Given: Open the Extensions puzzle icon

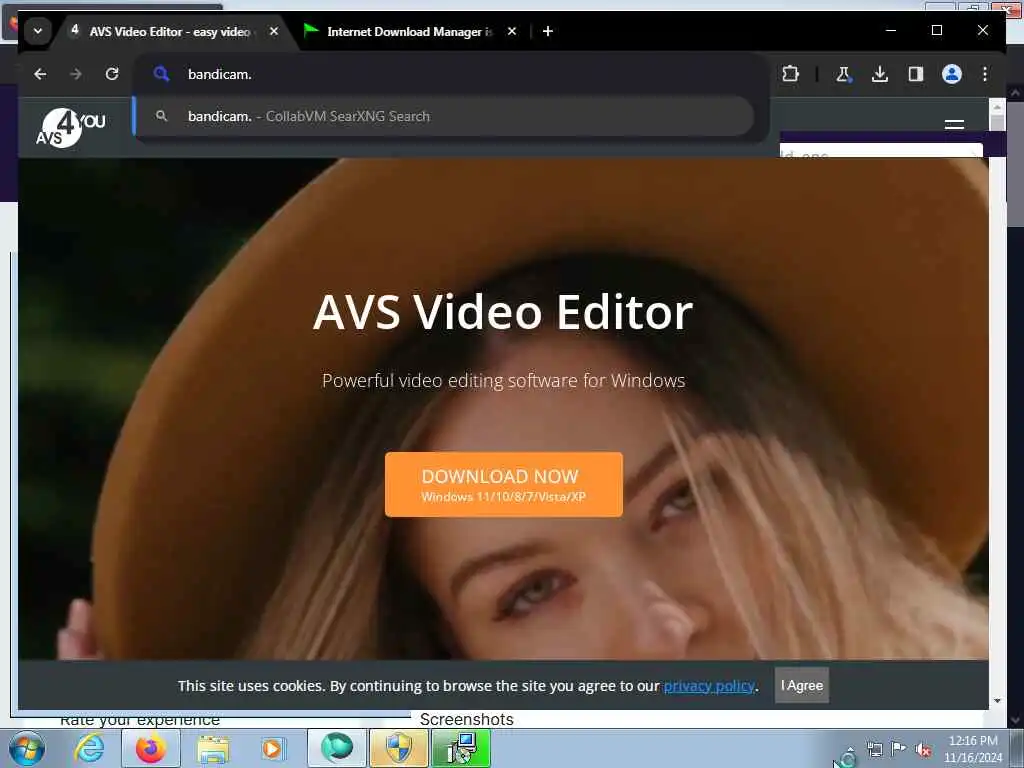Looking at the screenshot, I should [790, 74].
